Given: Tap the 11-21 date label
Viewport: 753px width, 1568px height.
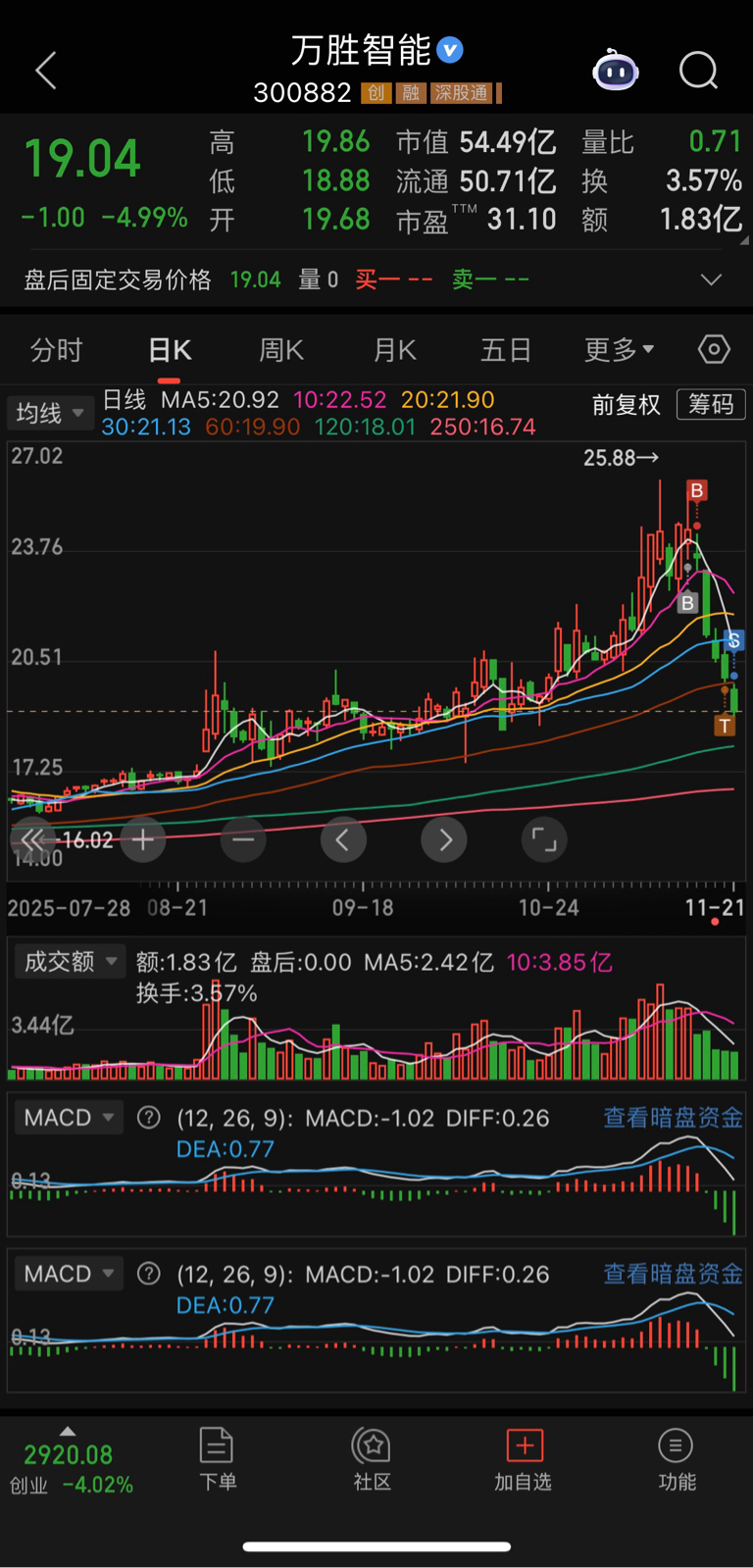Looking at the screenshot, I should tap(715, 908).
